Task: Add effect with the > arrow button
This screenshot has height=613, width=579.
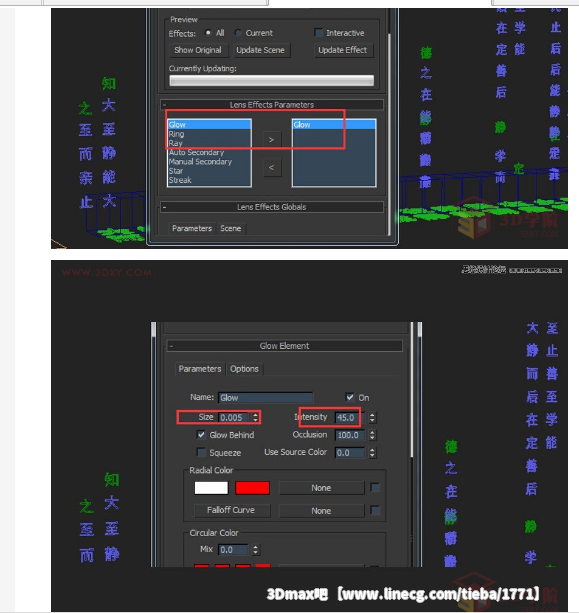Action: coord(272,140)
